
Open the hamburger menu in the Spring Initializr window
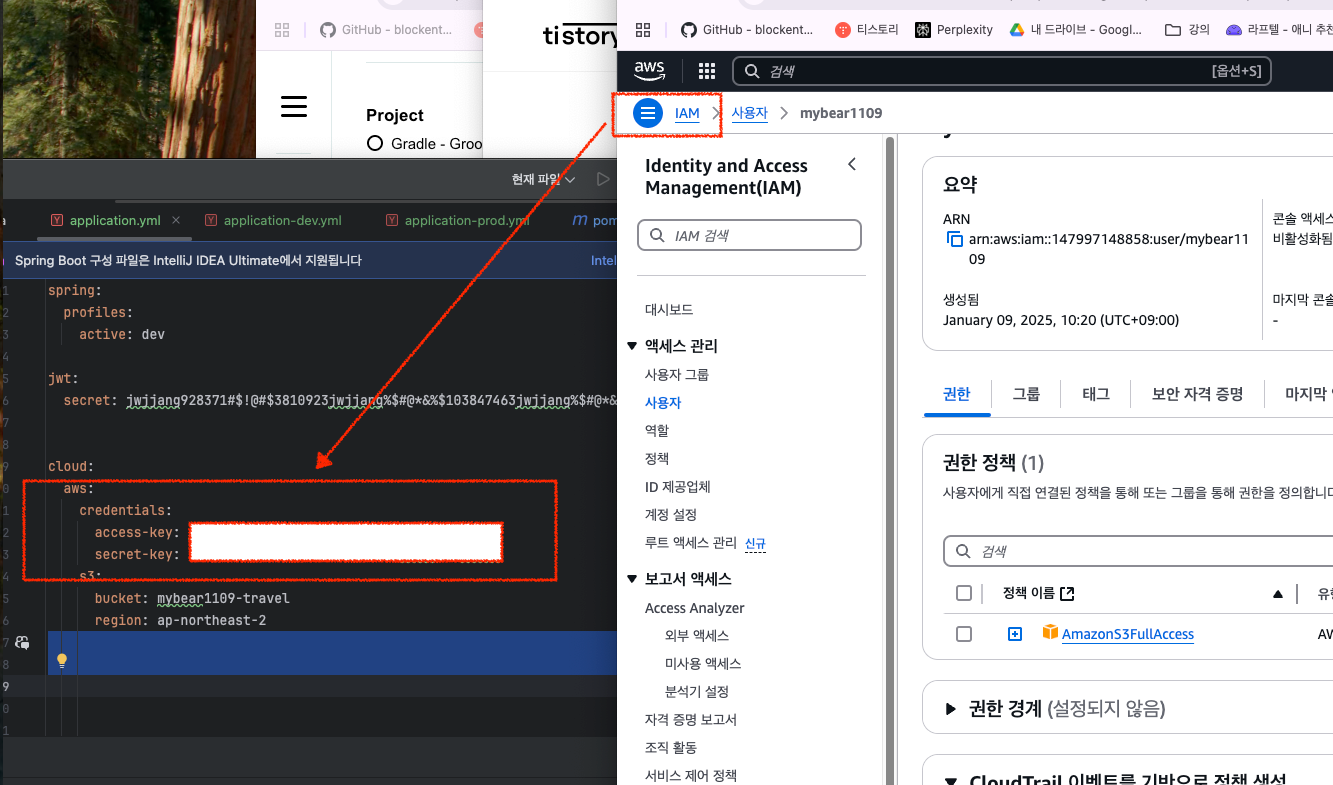point(294,106)
